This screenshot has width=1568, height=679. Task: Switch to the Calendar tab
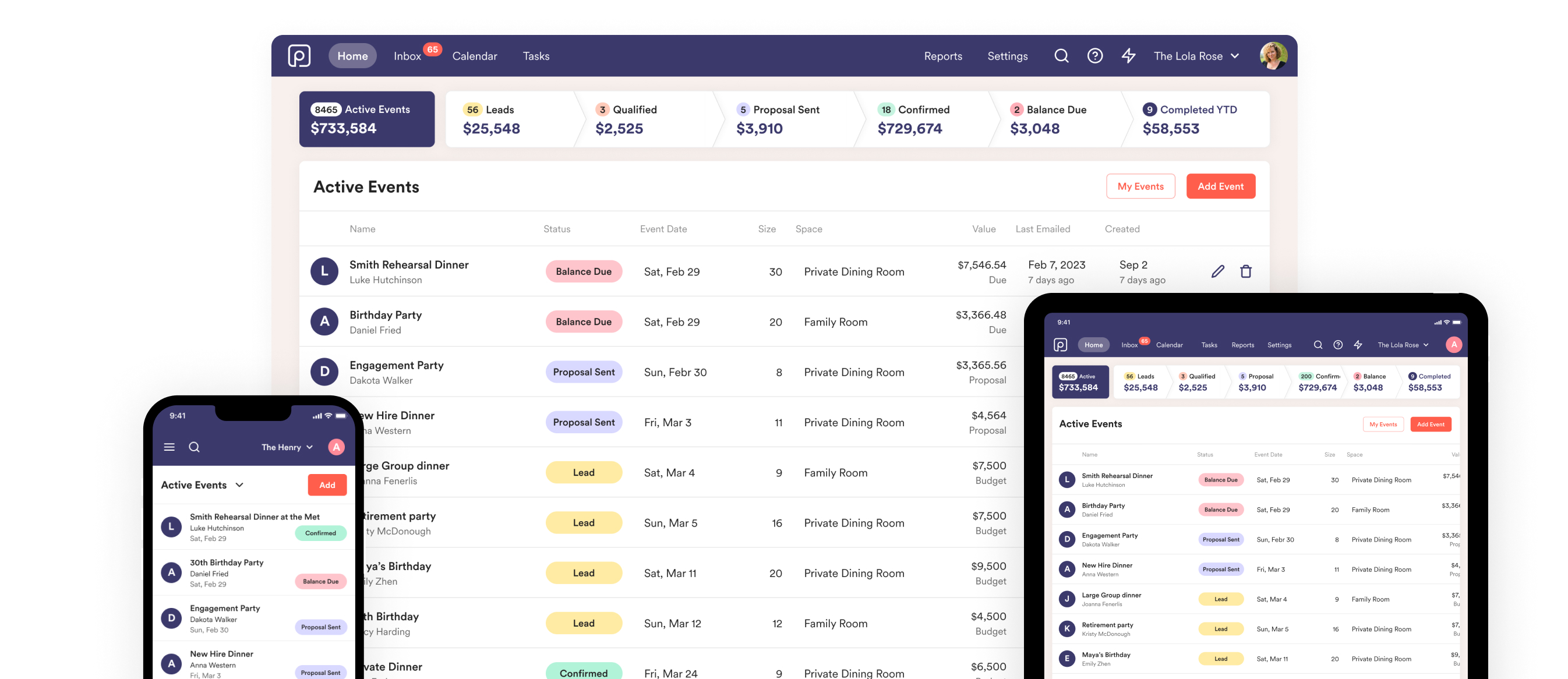coord(474,56)
